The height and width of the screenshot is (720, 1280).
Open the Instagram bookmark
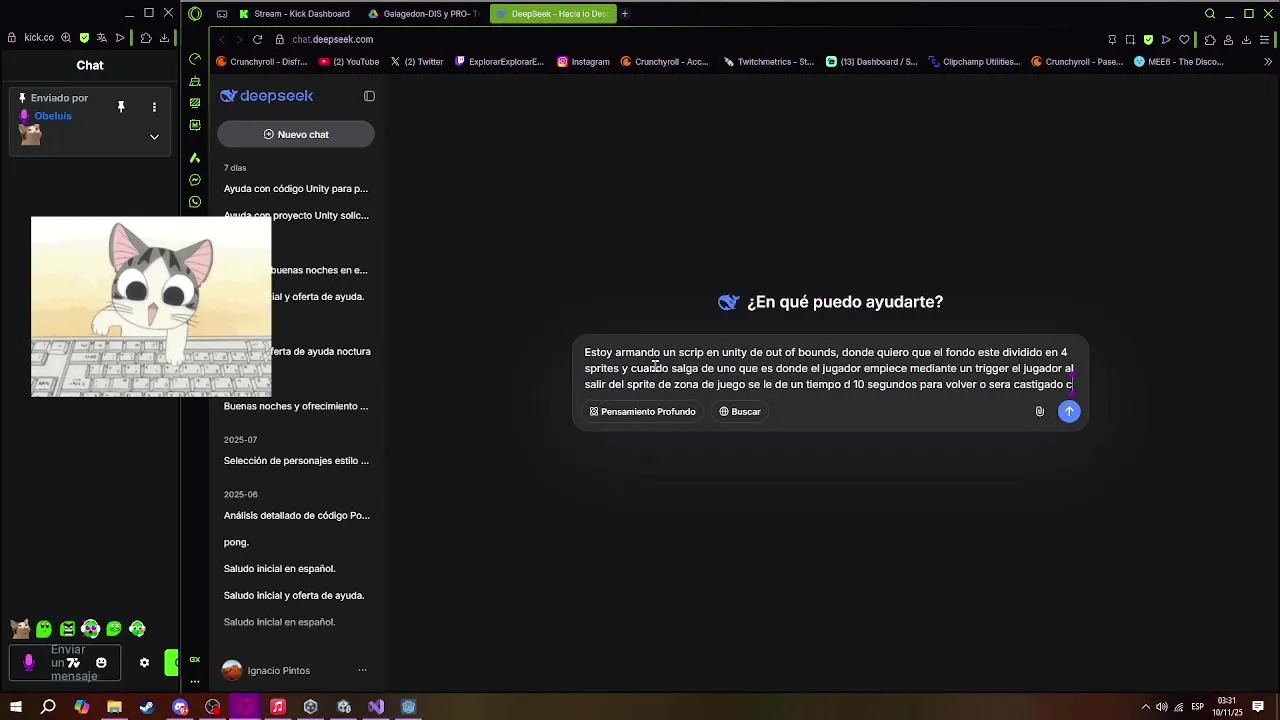pos(583,61)
